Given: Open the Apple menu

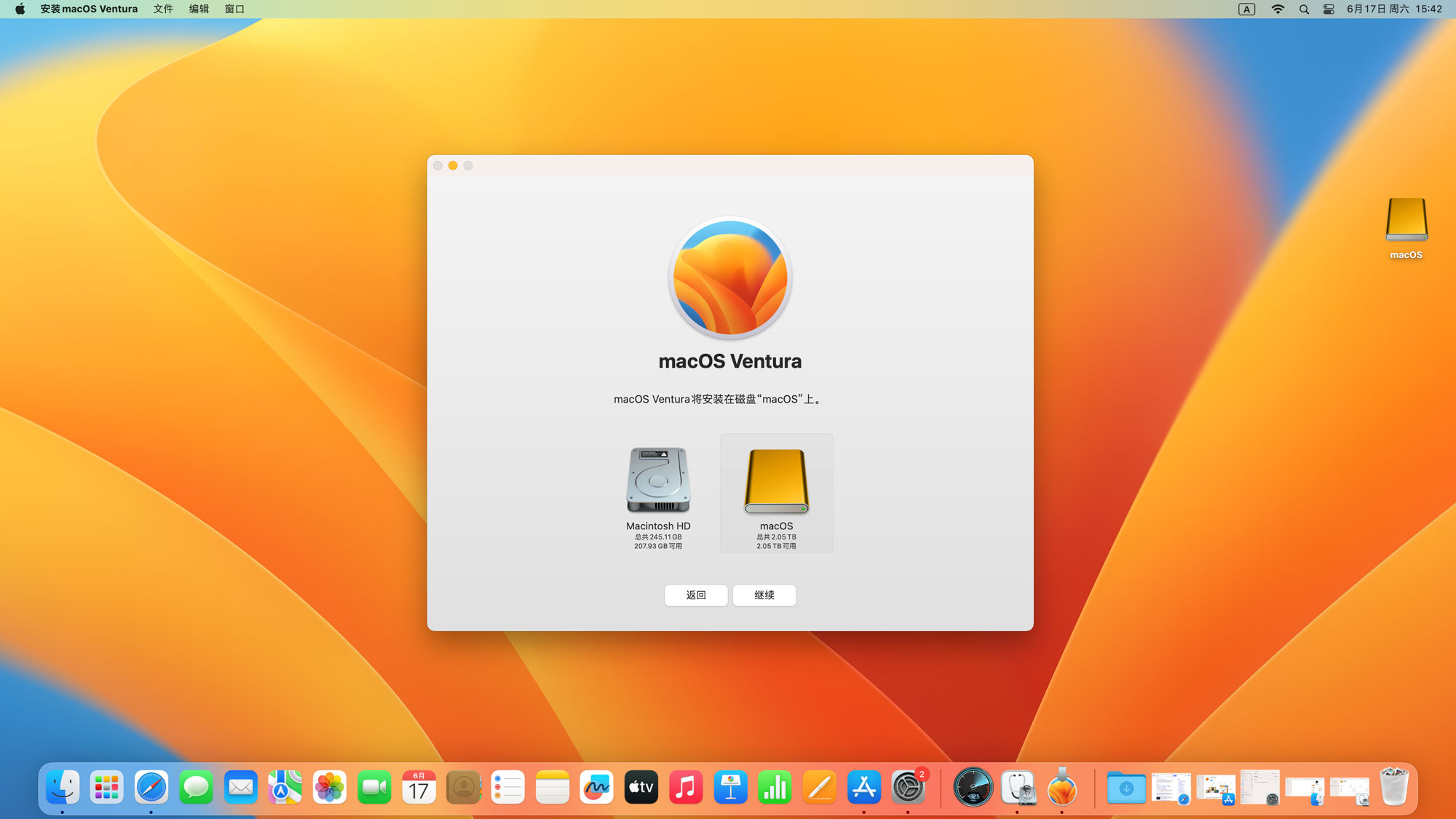Looking at the screenshot, I should click(20, 9).
